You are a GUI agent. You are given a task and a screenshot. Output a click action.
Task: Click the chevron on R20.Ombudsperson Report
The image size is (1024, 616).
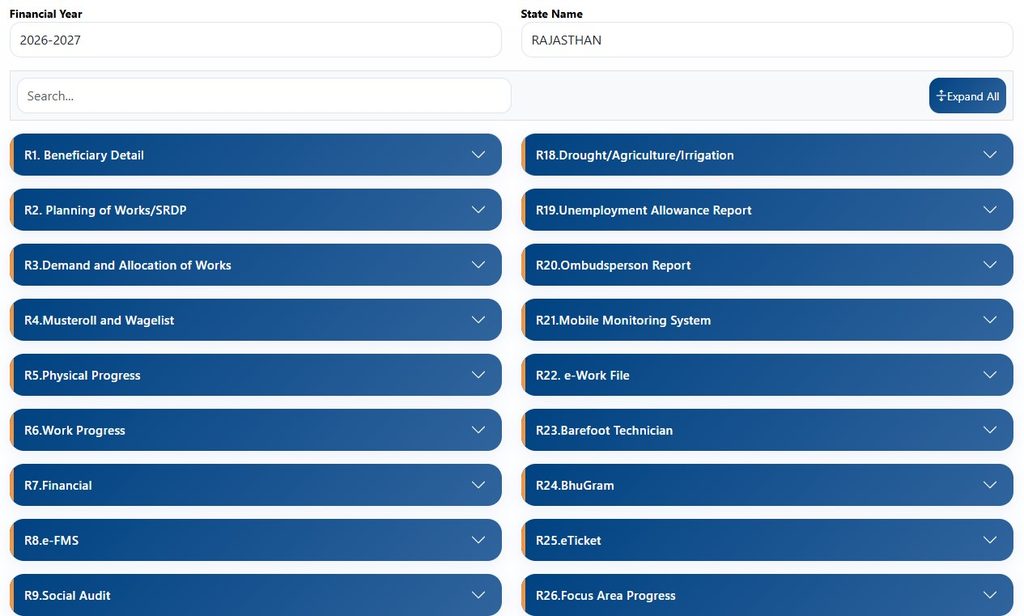pos(990,265)
